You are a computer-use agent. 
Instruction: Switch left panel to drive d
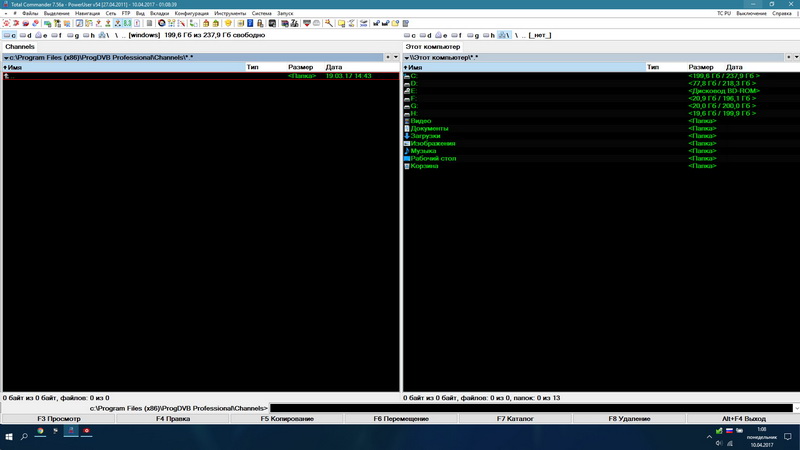click(x=26, y=35)
